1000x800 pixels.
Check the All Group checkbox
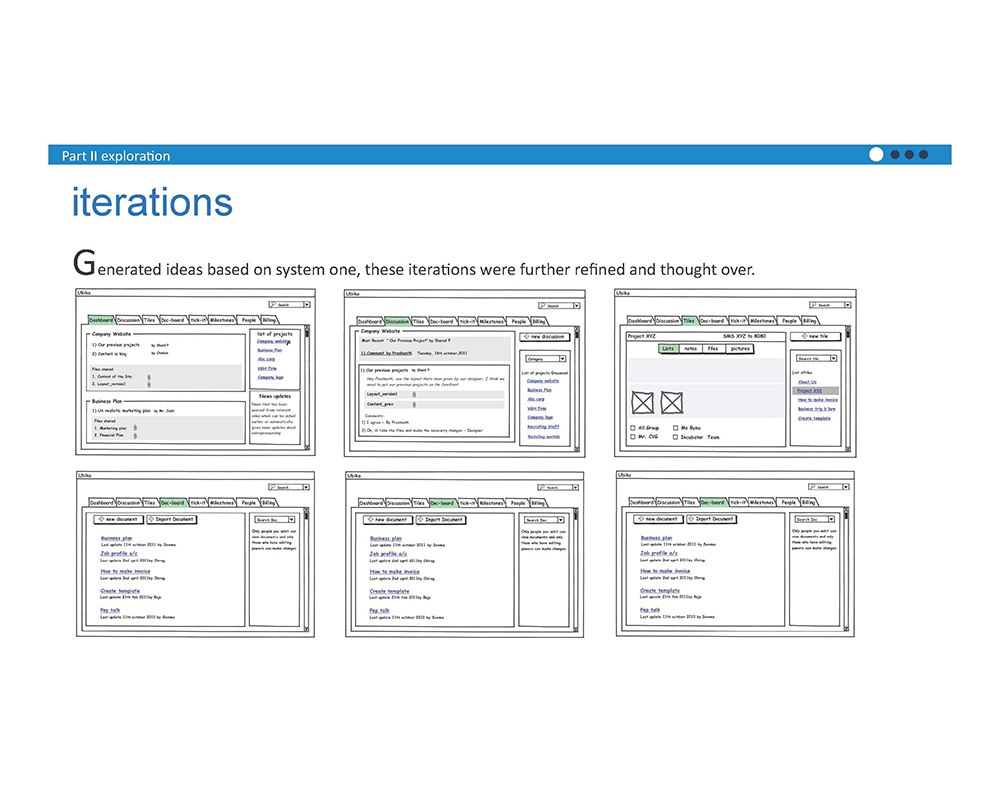tap(633, 428)
